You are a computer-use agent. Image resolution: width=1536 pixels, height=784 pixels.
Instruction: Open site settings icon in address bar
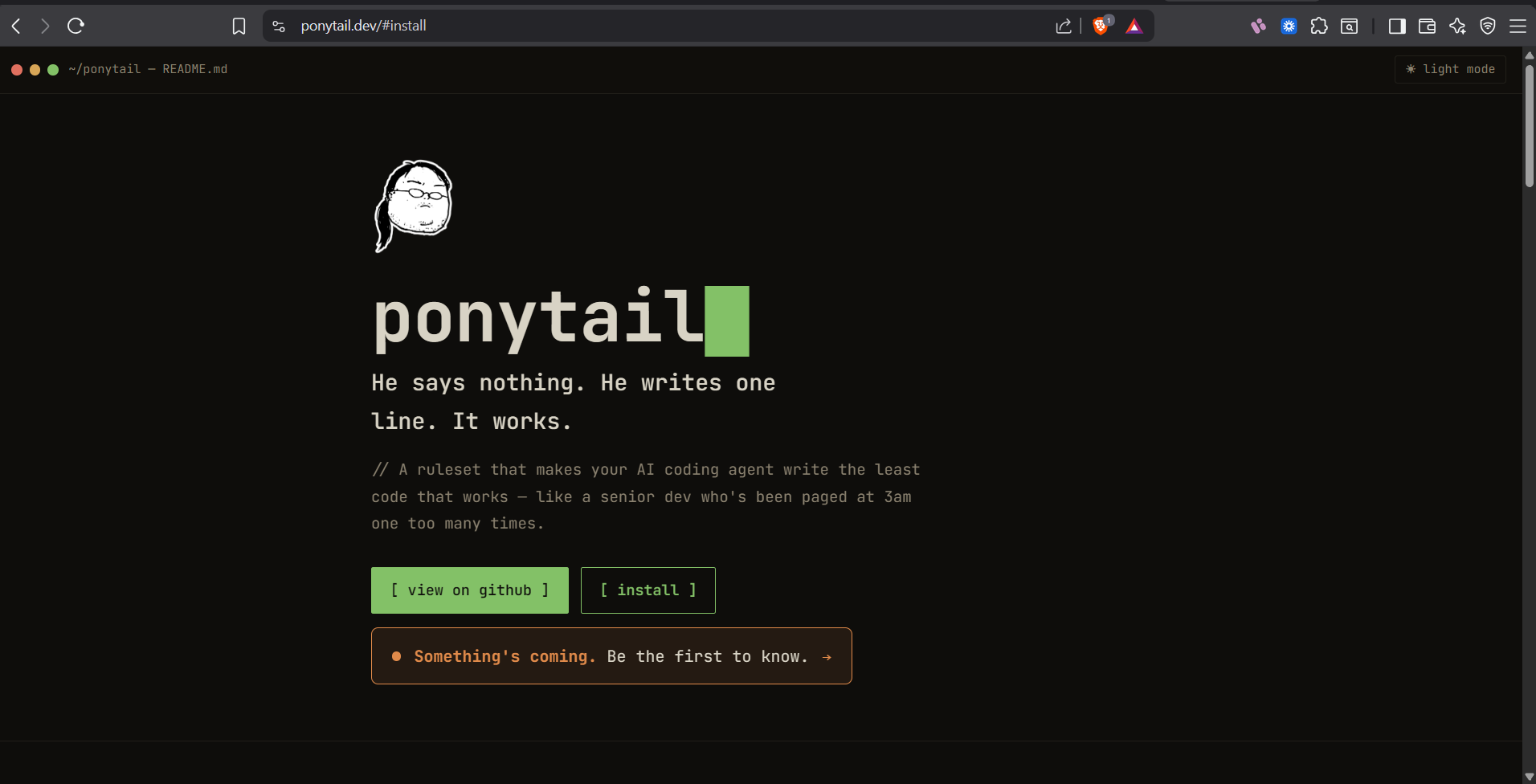[x=279, y=27]
